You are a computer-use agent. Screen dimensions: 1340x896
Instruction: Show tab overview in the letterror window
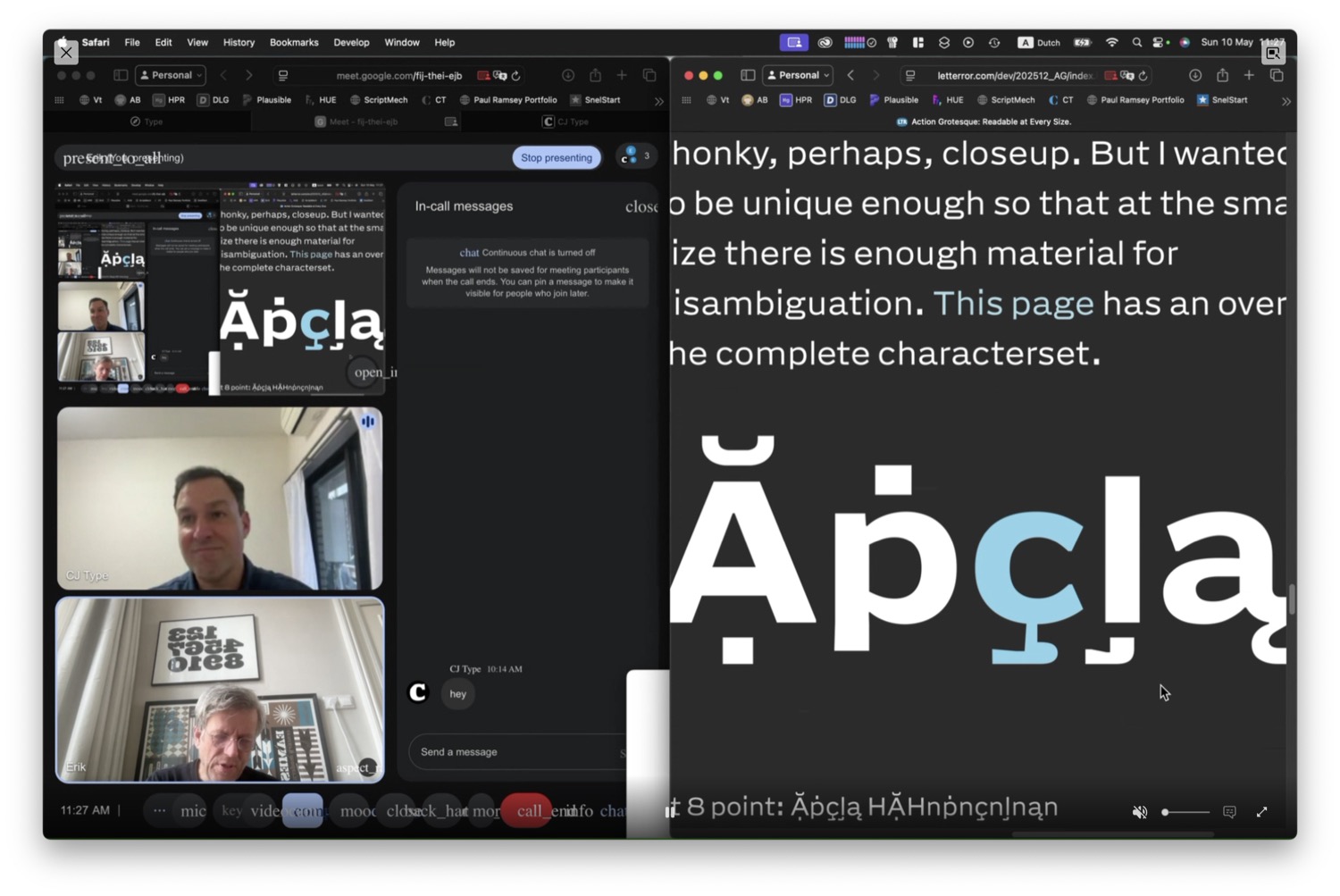[x=1277, y=75]
